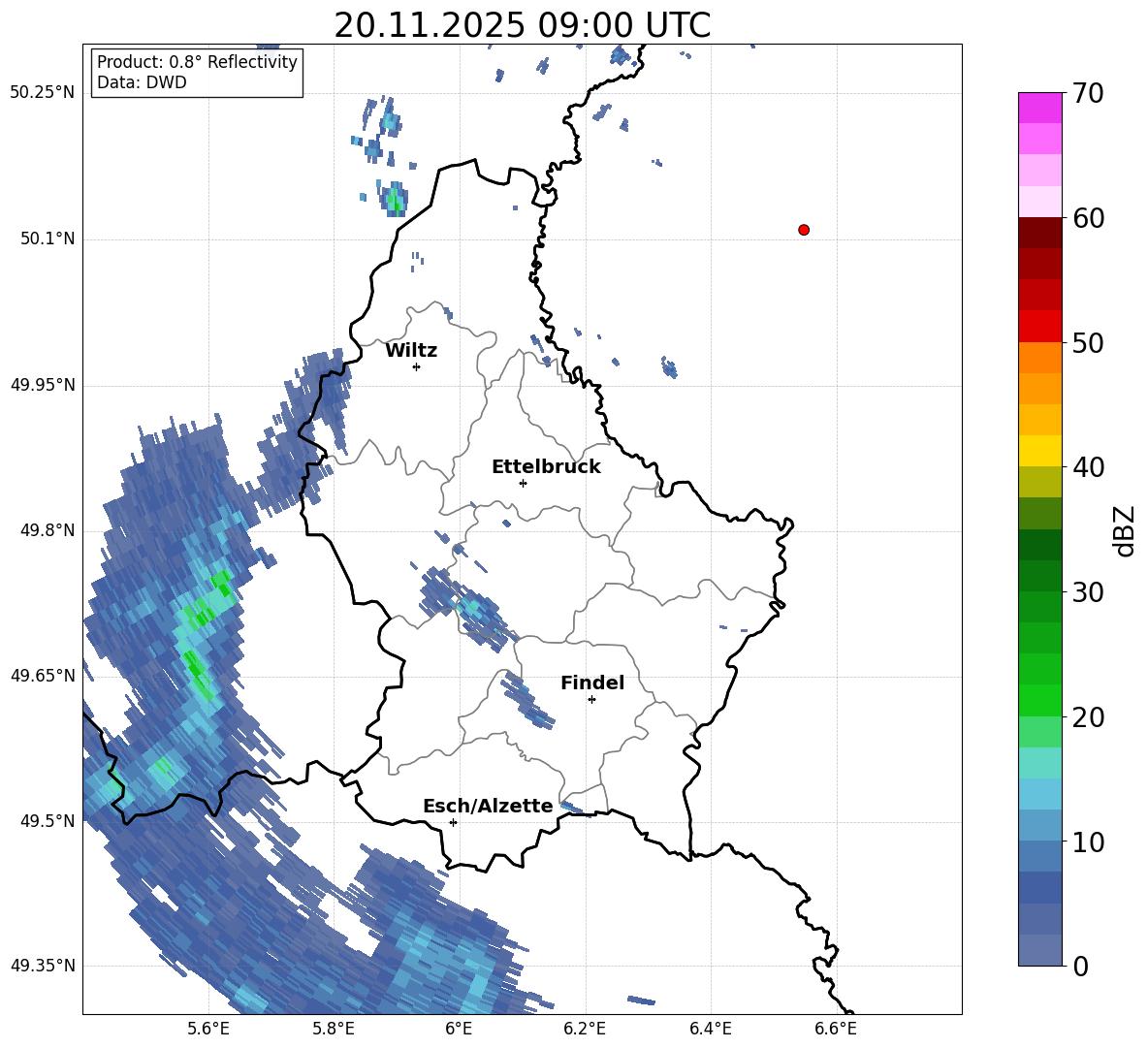The width and height of the screenshot is (1148, 1048).
Task: Click the "Data: DWD" legend text
Action: 142,82
